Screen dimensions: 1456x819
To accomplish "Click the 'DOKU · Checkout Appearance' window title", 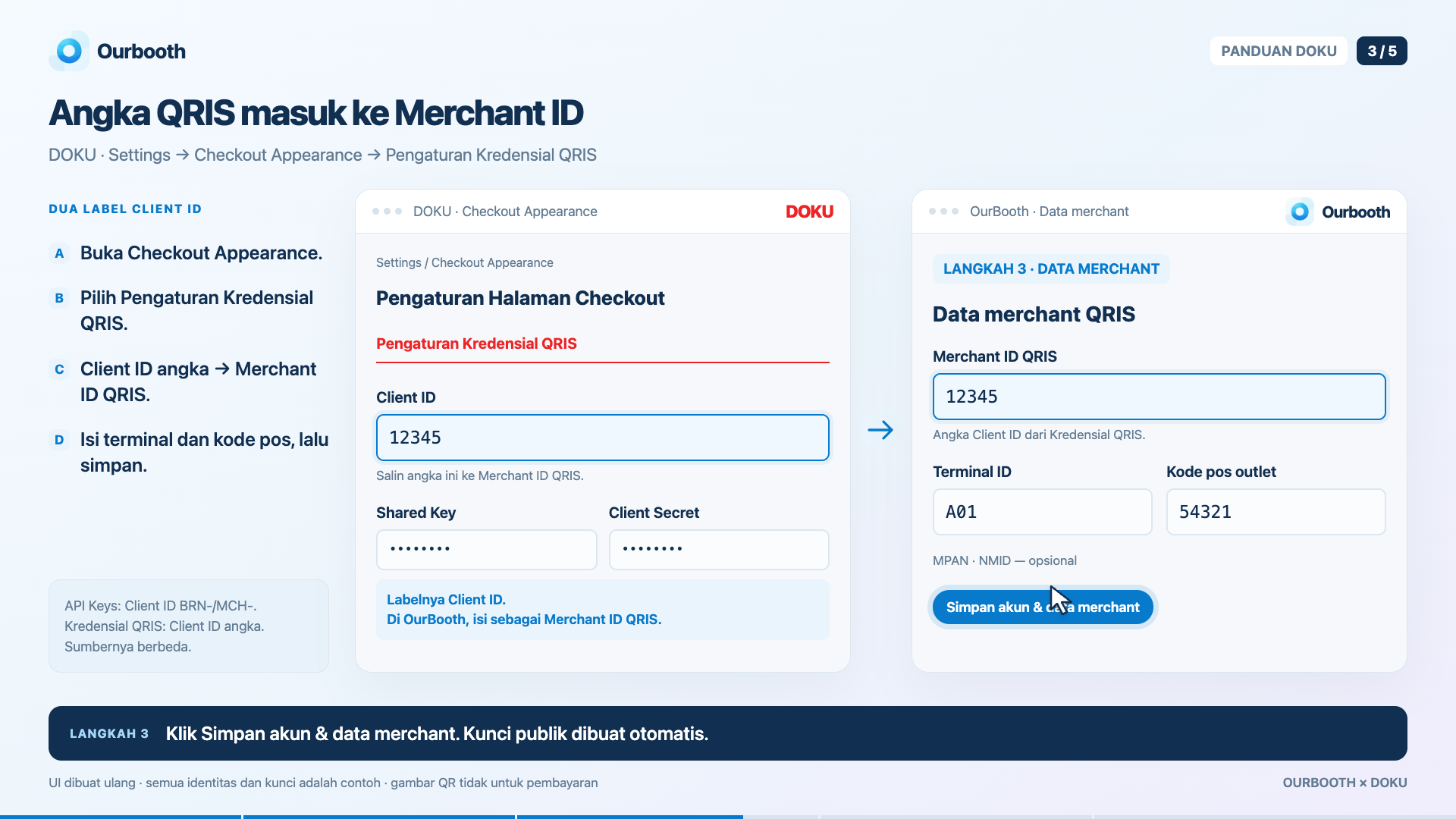I will (x=505, y=212).
